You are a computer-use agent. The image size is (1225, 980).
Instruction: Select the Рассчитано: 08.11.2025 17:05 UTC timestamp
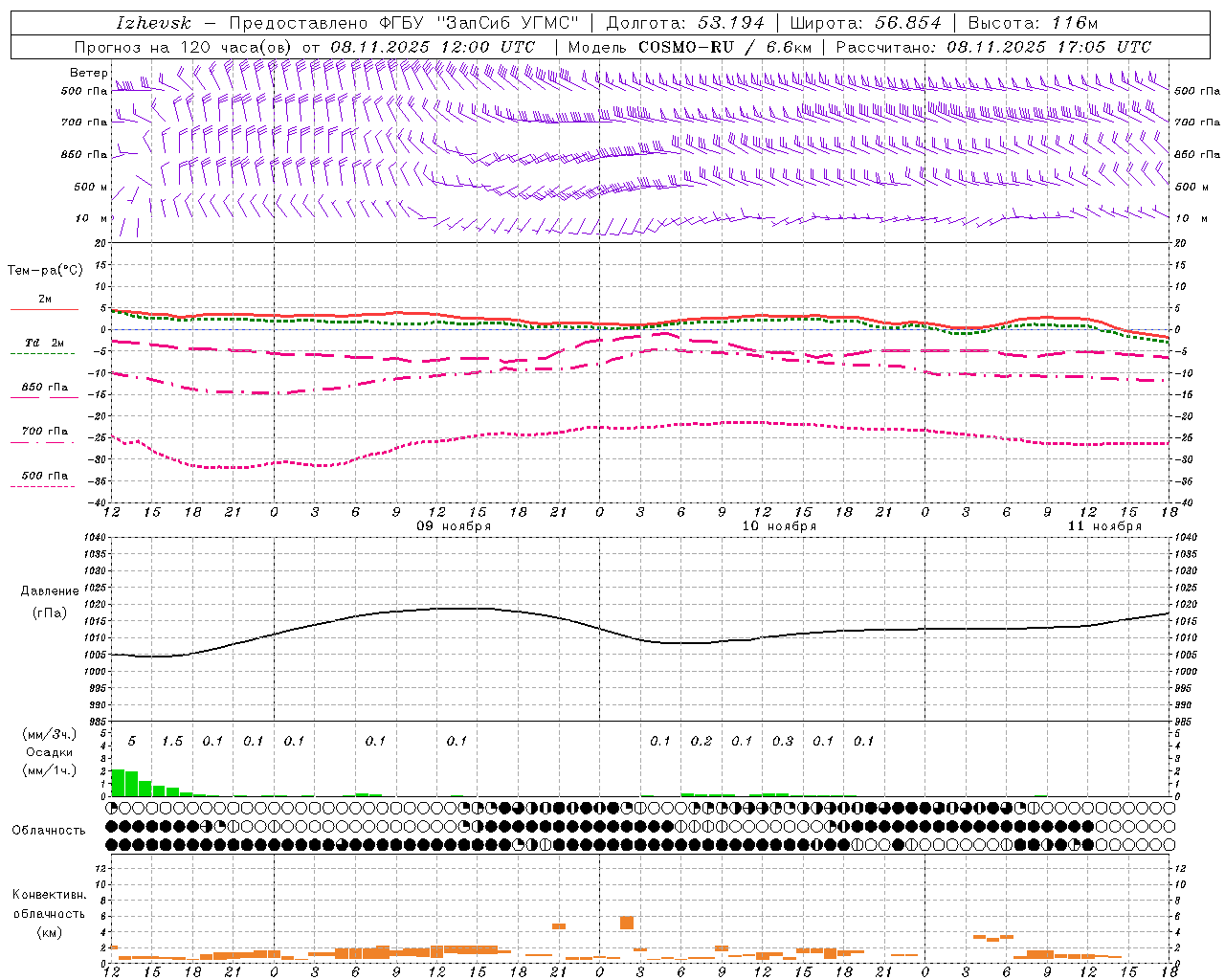(993, 47)
